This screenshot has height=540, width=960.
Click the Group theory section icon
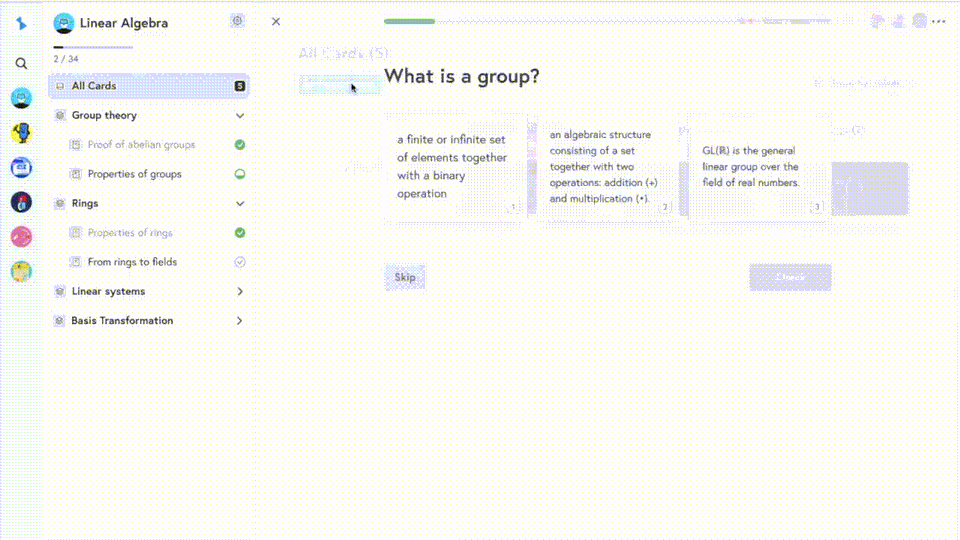pos(60,115)
